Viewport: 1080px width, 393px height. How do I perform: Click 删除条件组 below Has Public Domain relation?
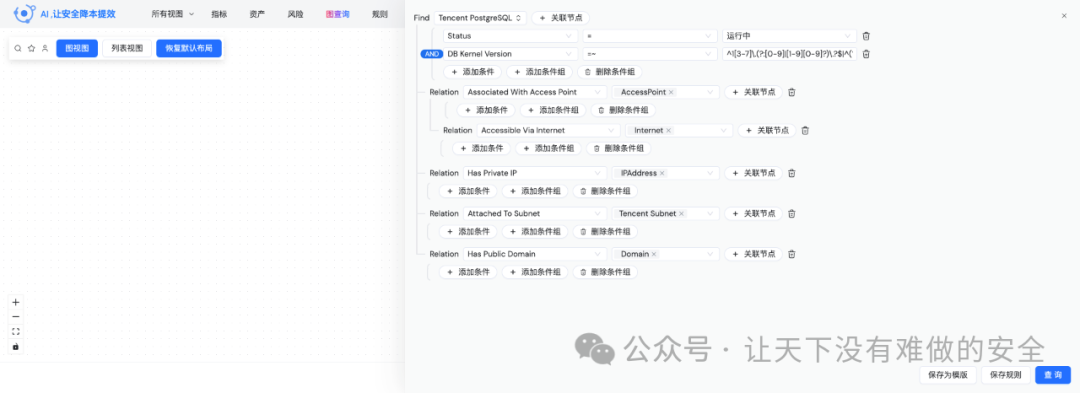(605, 272)
